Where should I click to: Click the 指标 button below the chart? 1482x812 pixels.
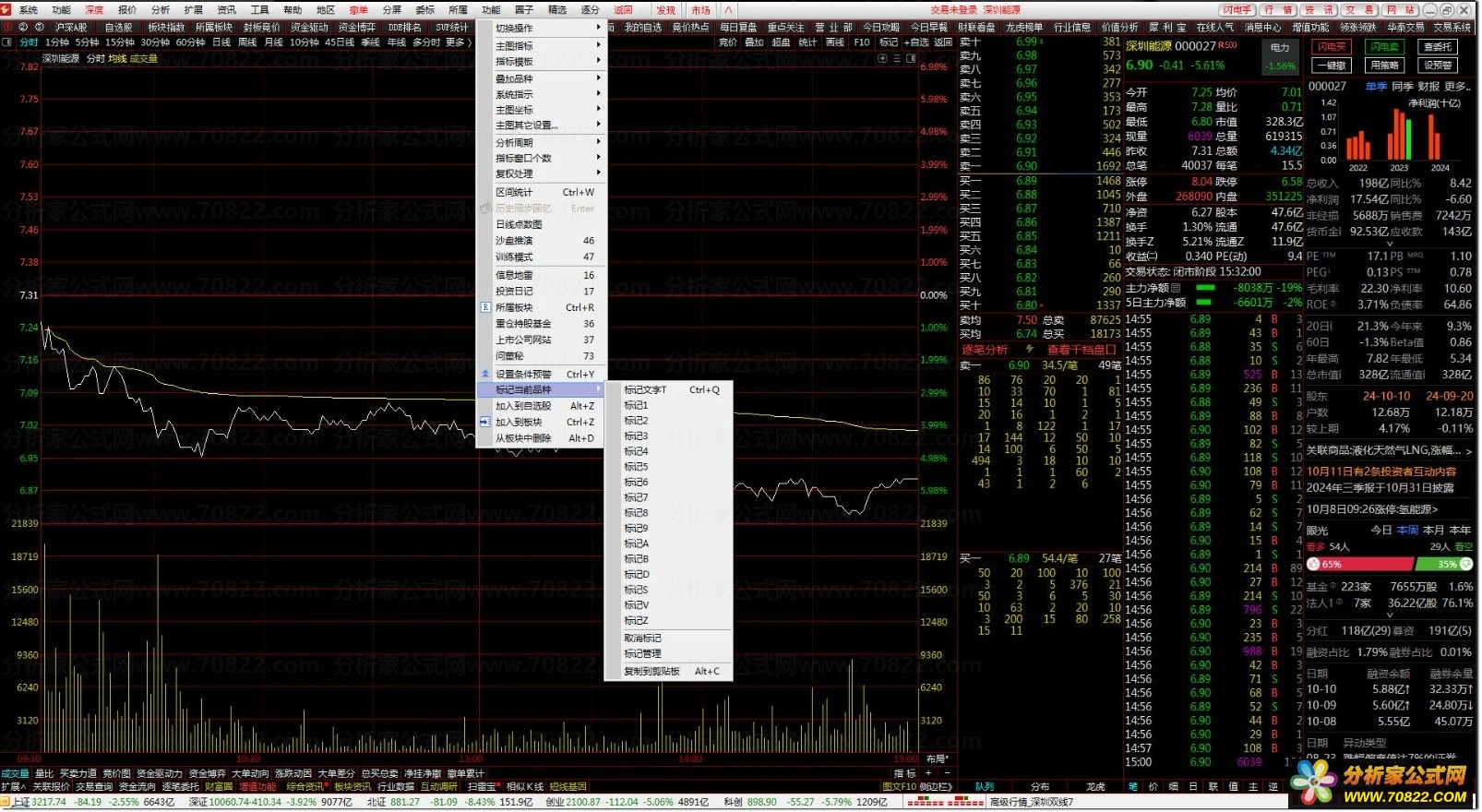click(x=904, y=773)
